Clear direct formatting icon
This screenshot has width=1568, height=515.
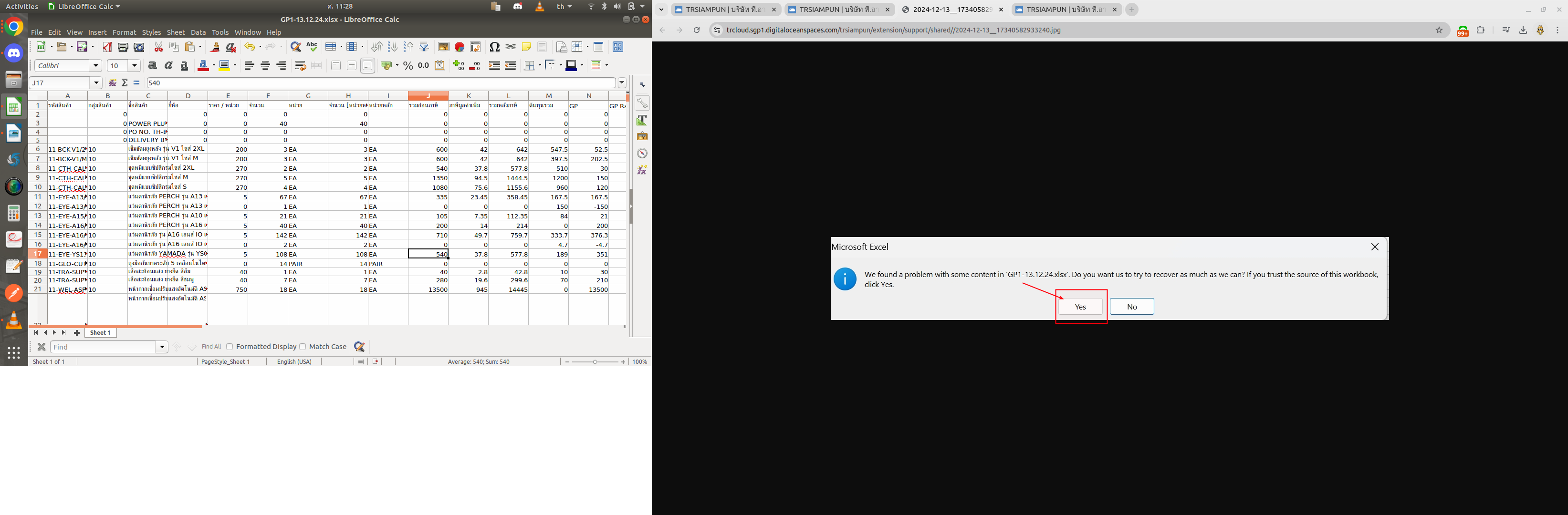(x=230, y=47)
